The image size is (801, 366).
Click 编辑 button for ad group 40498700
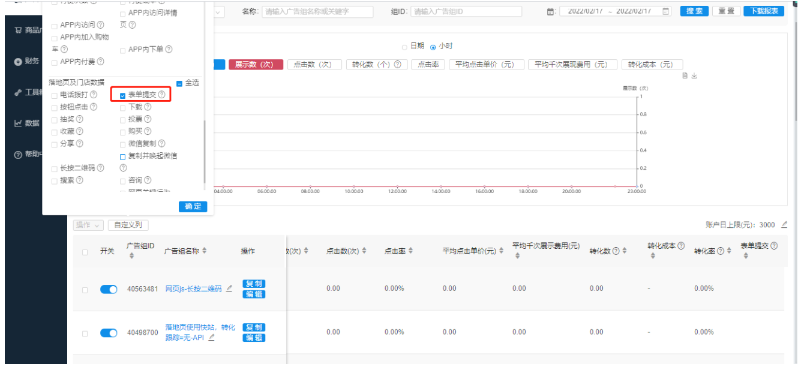click(254, 338)
